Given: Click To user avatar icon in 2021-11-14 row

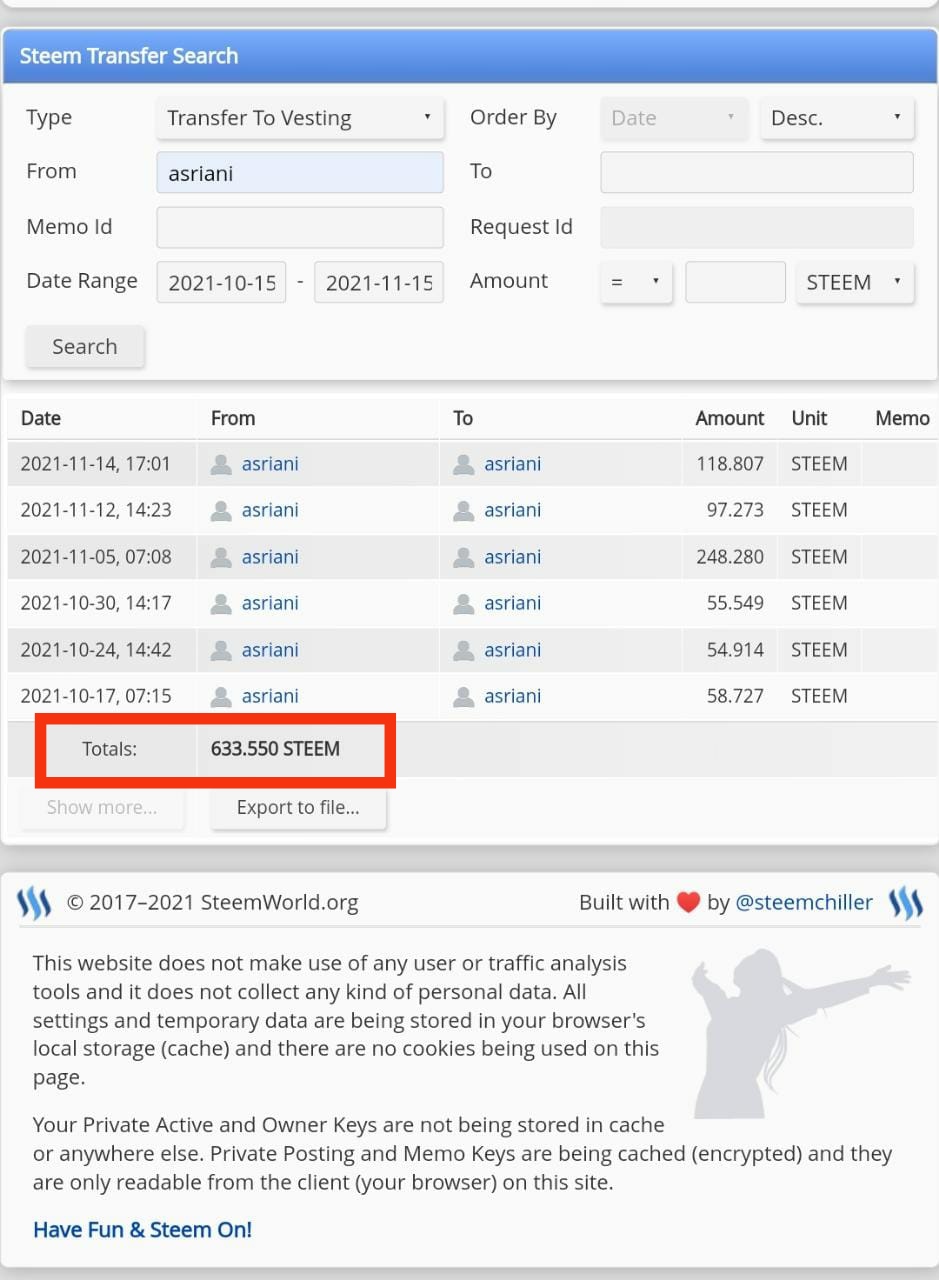Looking at the screenshot, I should [x=464, y=464].
